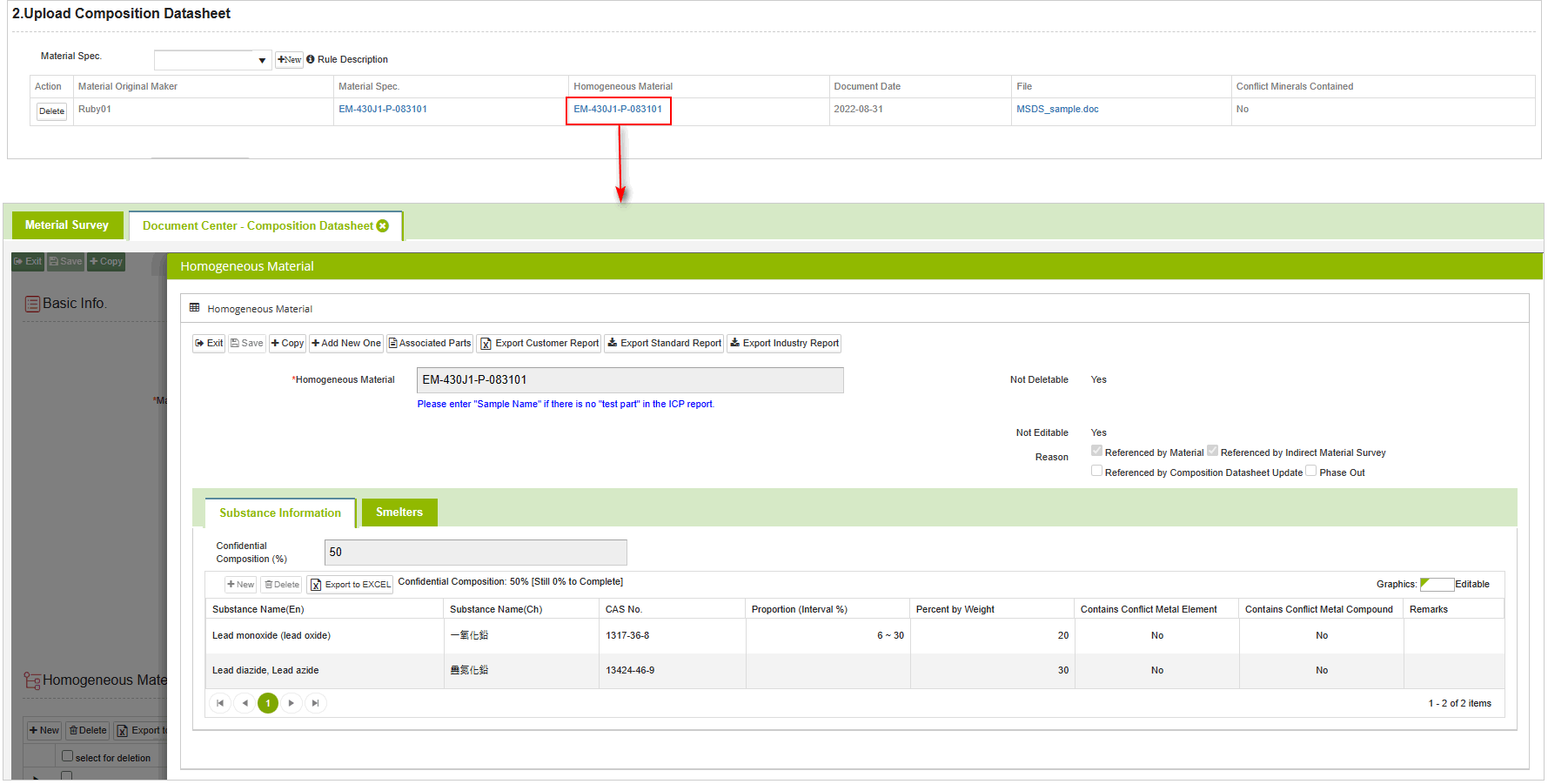Image resolution: width=1548 pixels, height=784 pixels.
Task: Click Export Standard Report download button
Action: point(664,344)
